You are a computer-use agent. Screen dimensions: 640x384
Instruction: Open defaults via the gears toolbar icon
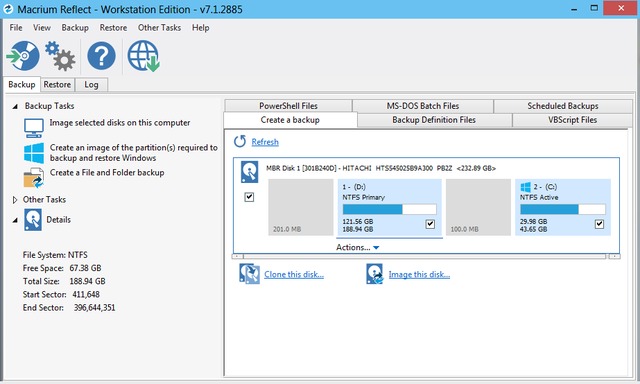pyautogui.click(x=60, y=56)
